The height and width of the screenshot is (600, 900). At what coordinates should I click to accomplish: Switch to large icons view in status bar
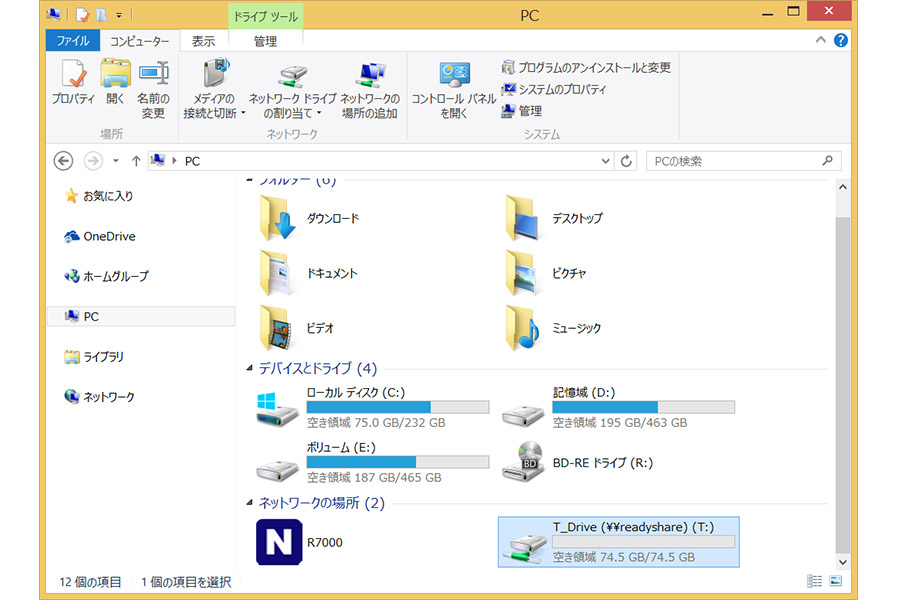(x=836, y=581)
